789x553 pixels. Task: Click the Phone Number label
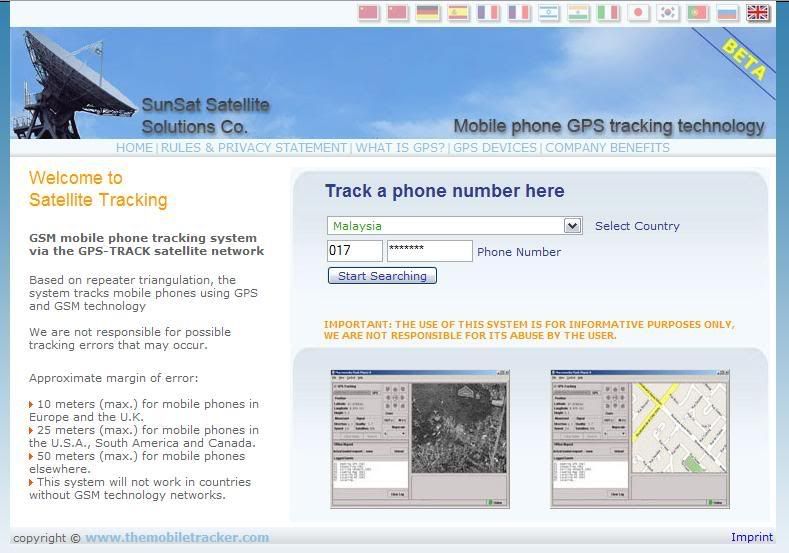click(x=519, y=252)
